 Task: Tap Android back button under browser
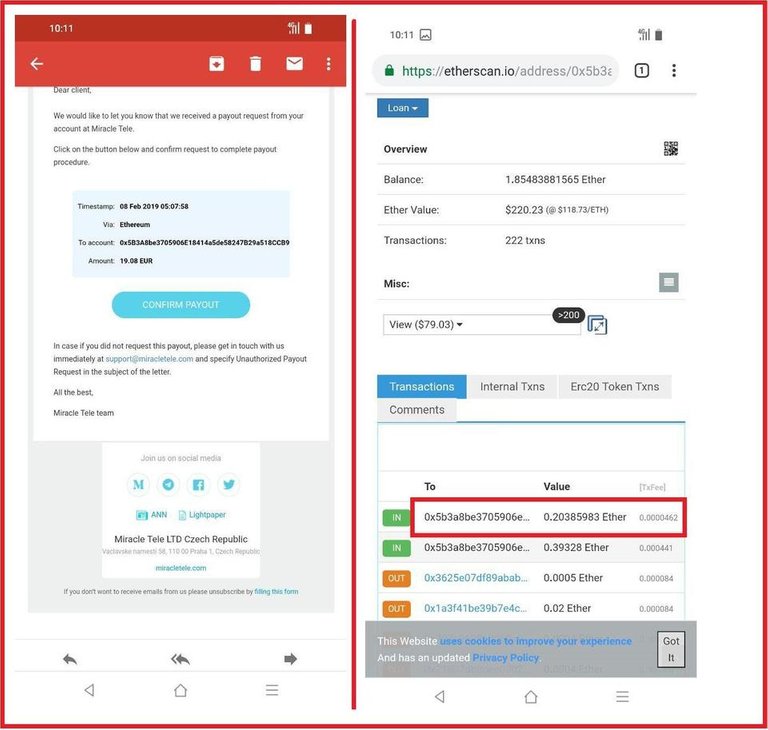[x=440, y=696]
